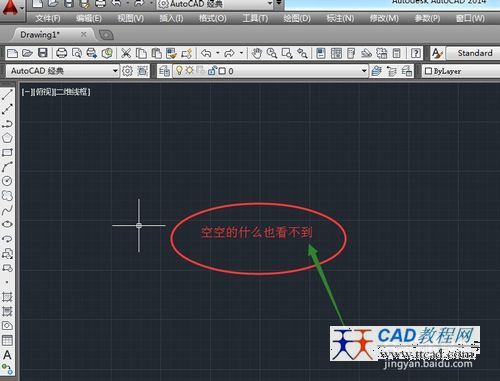Open a drawing file from toolbar
The image size is (500, 381).
click(x=27, y=53)
